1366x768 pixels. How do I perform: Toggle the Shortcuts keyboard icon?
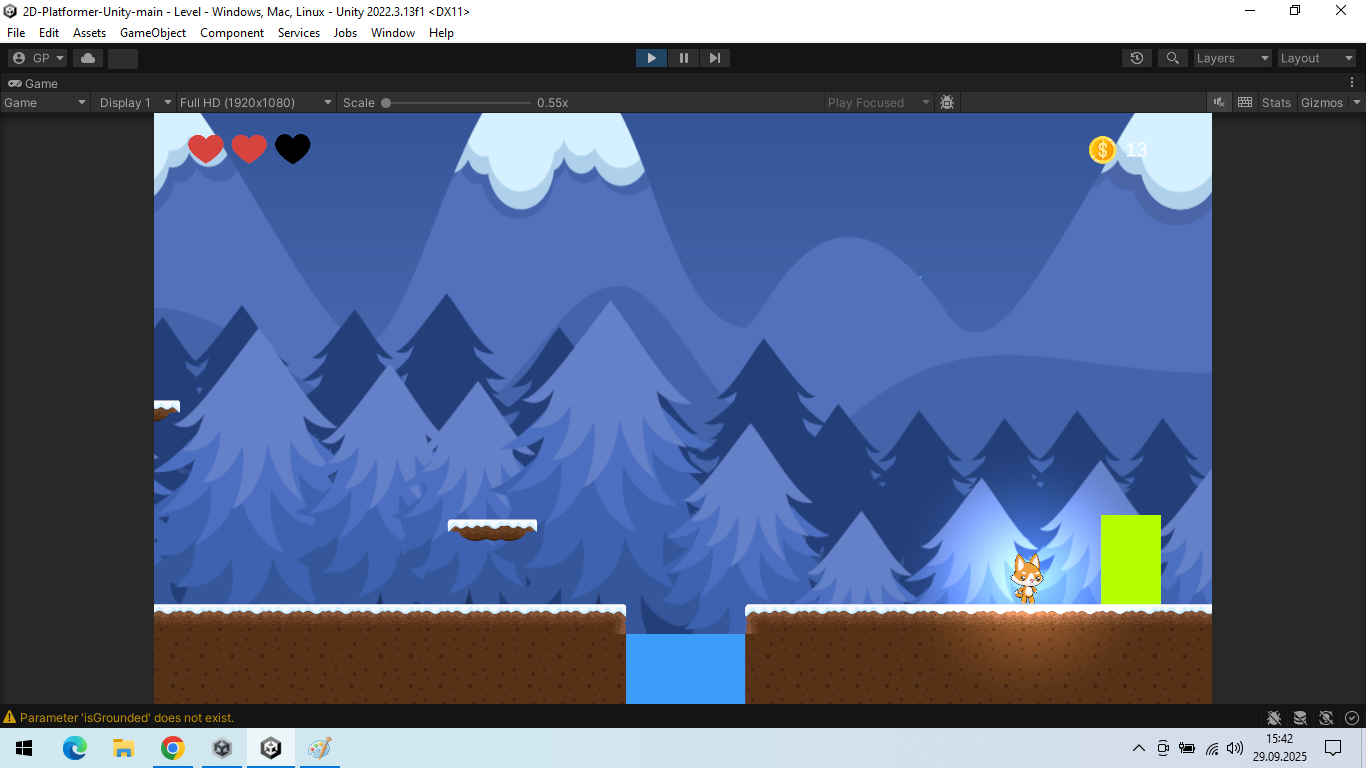click(1245, 102)
